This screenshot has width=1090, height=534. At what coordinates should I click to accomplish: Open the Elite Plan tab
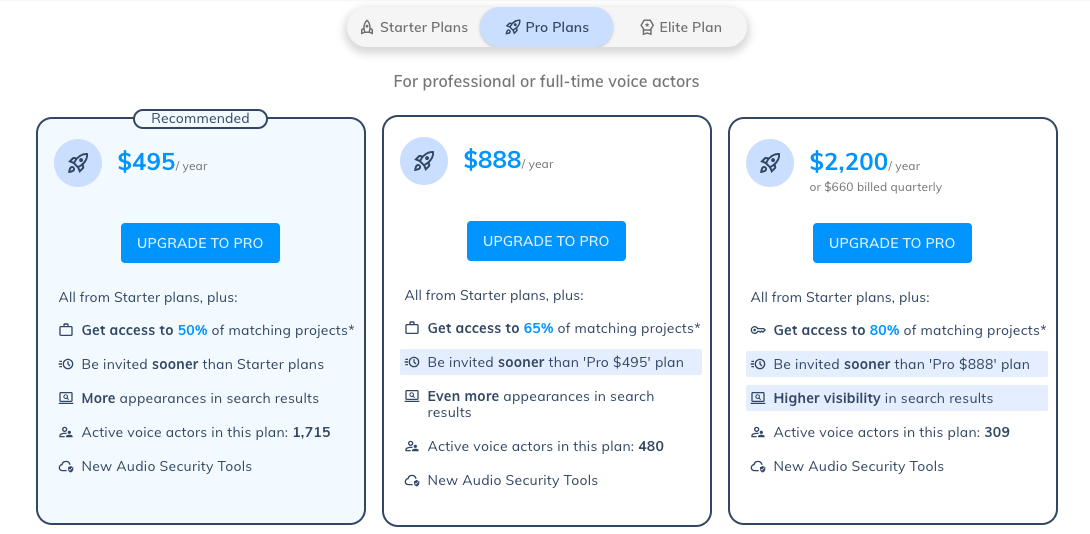681,27
